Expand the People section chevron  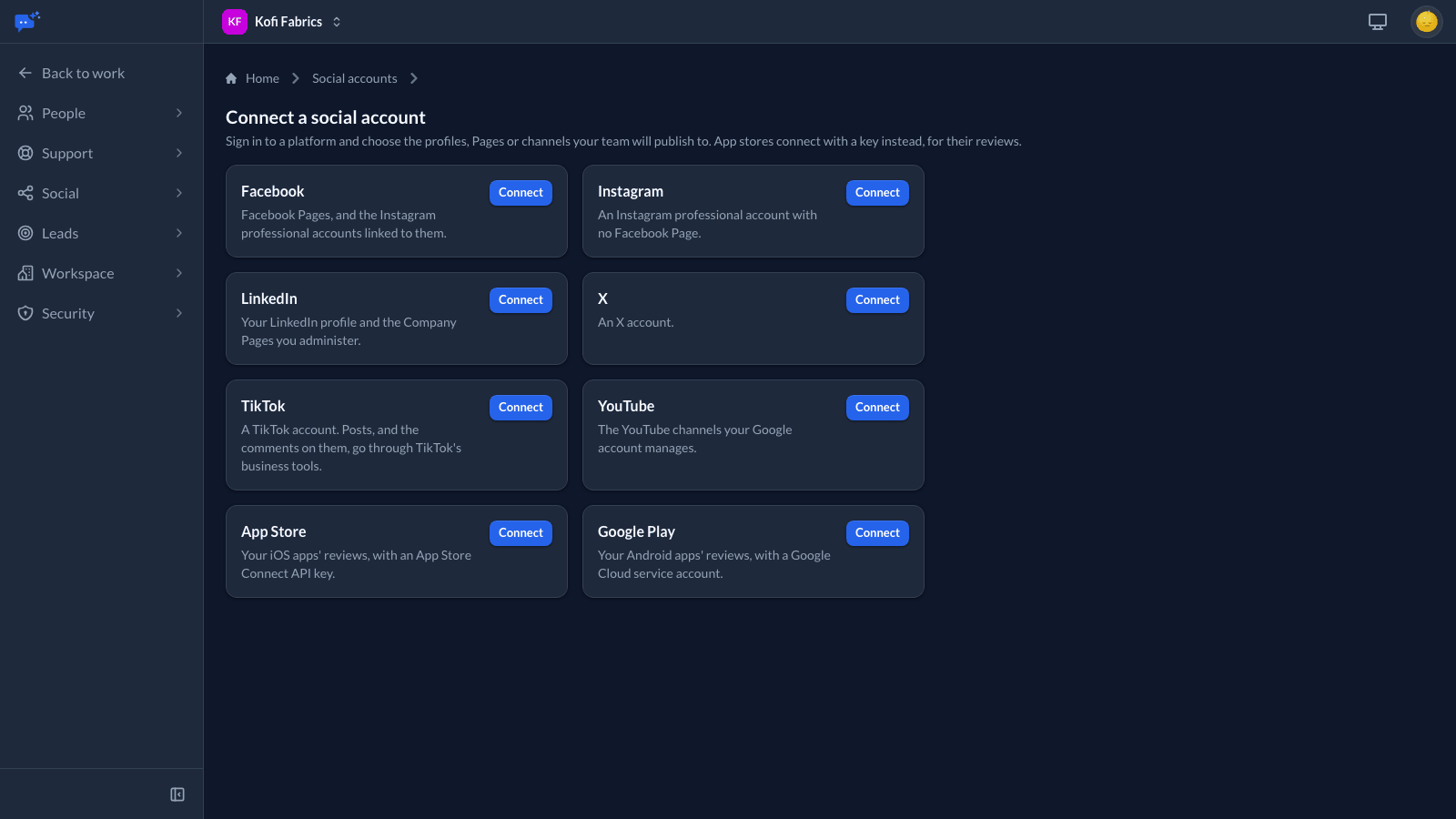tap(179, 113)
